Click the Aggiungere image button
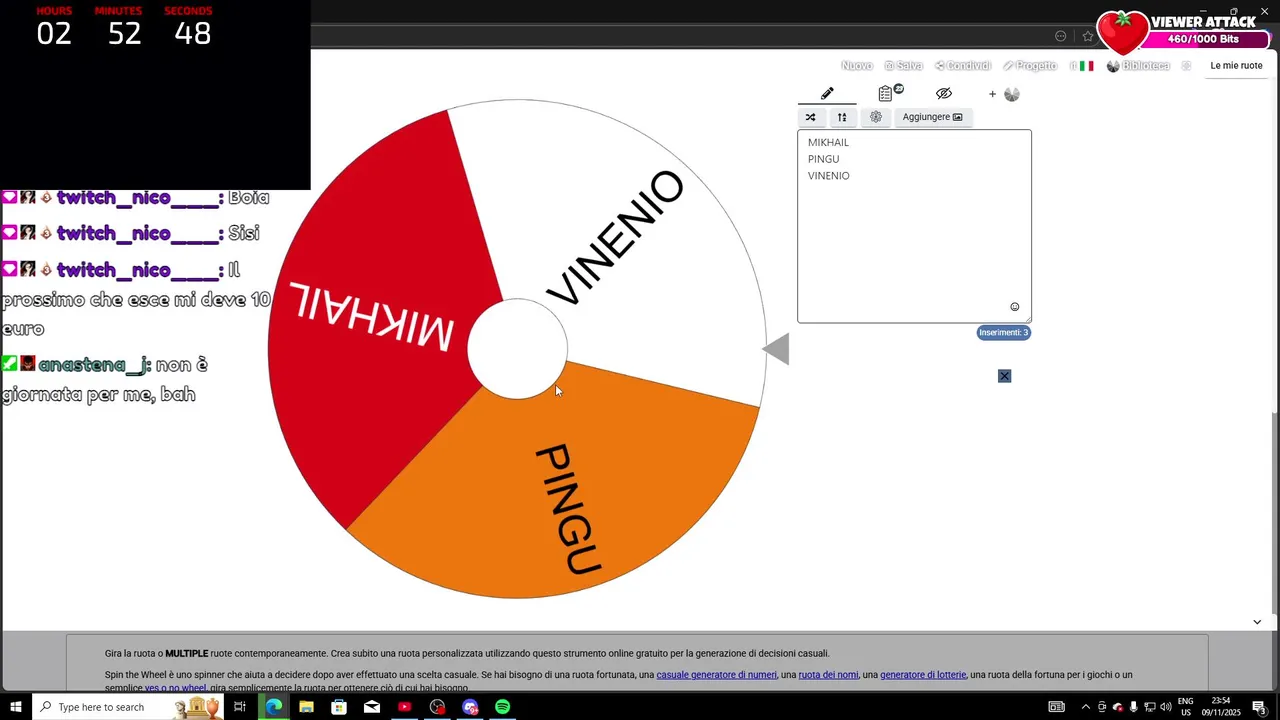 click(932, 117)
